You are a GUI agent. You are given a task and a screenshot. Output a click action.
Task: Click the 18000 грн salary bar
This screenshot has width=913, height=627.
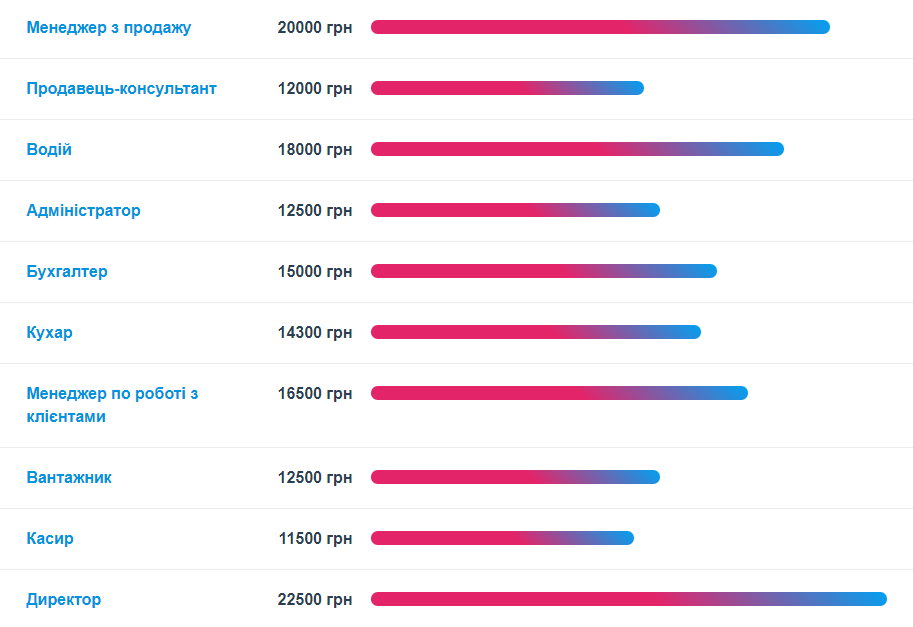pos(577,149)
